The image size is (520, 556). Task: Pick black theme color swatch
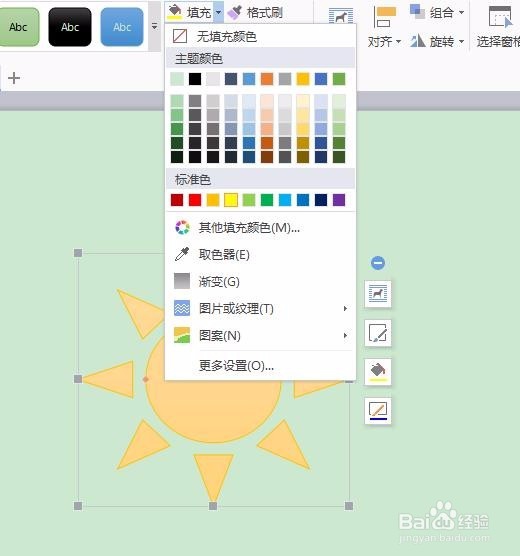tap(195, 79)
